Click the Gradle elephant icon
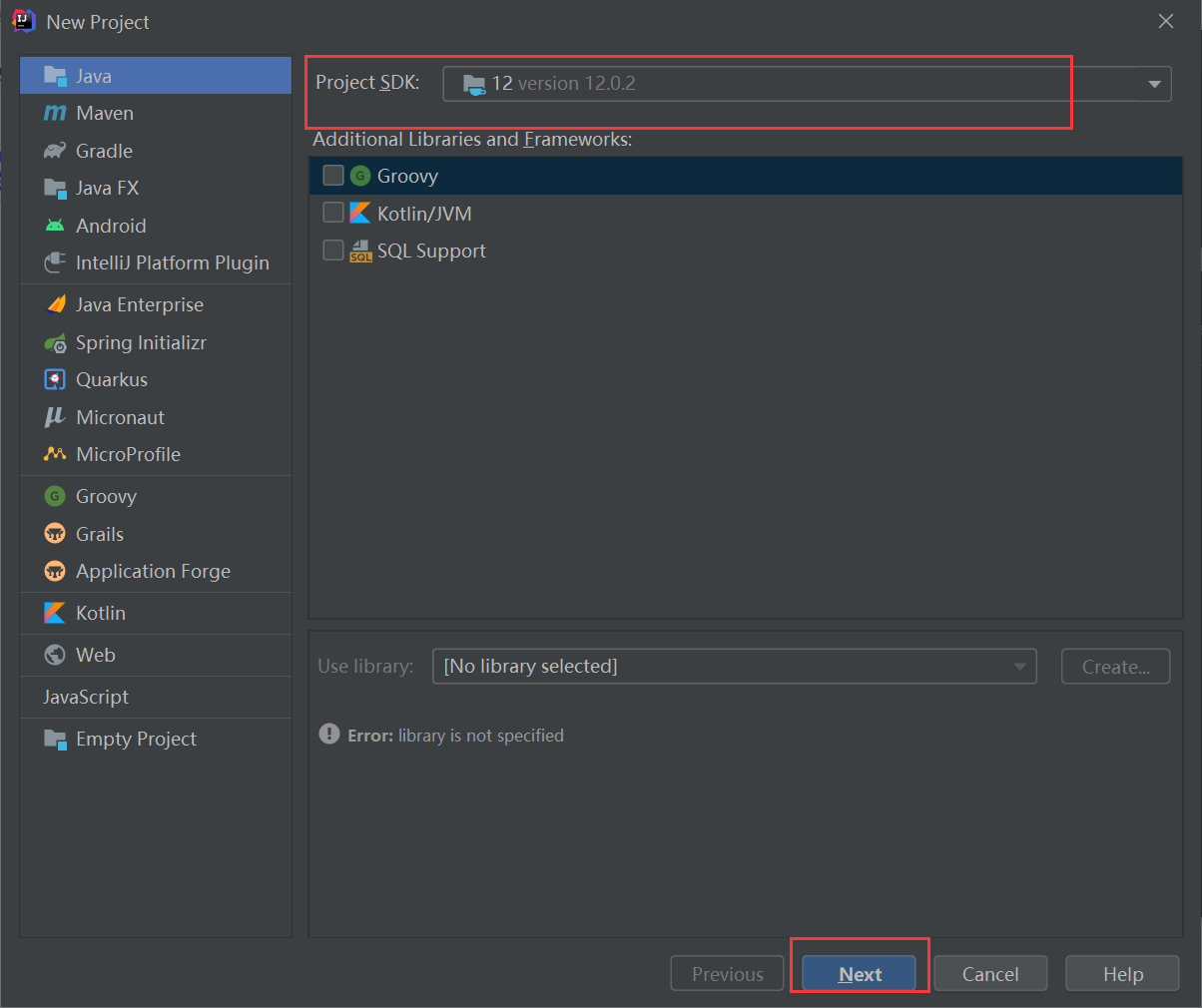 [x=55, y=151]
